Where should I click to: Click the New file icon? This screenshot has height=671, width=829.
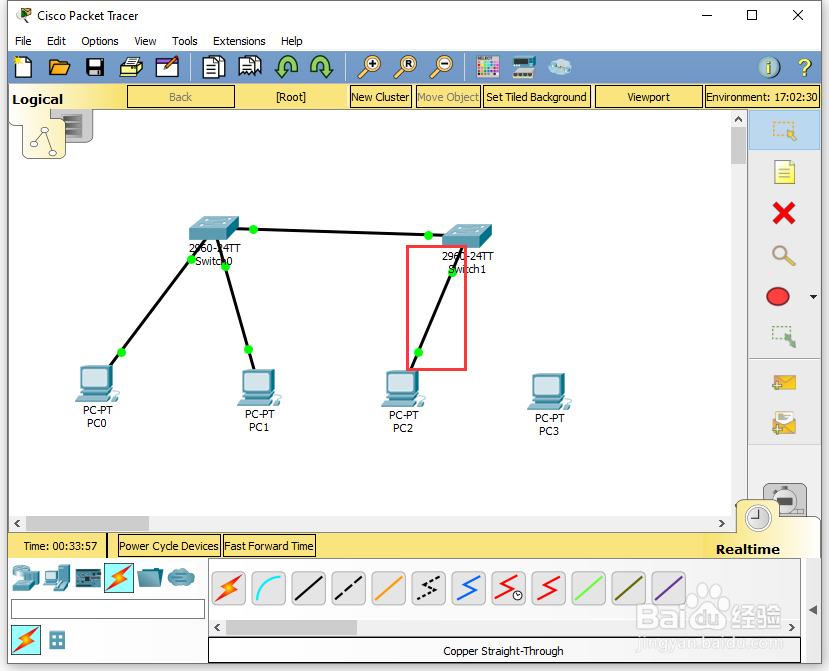[x=23, y=67]
